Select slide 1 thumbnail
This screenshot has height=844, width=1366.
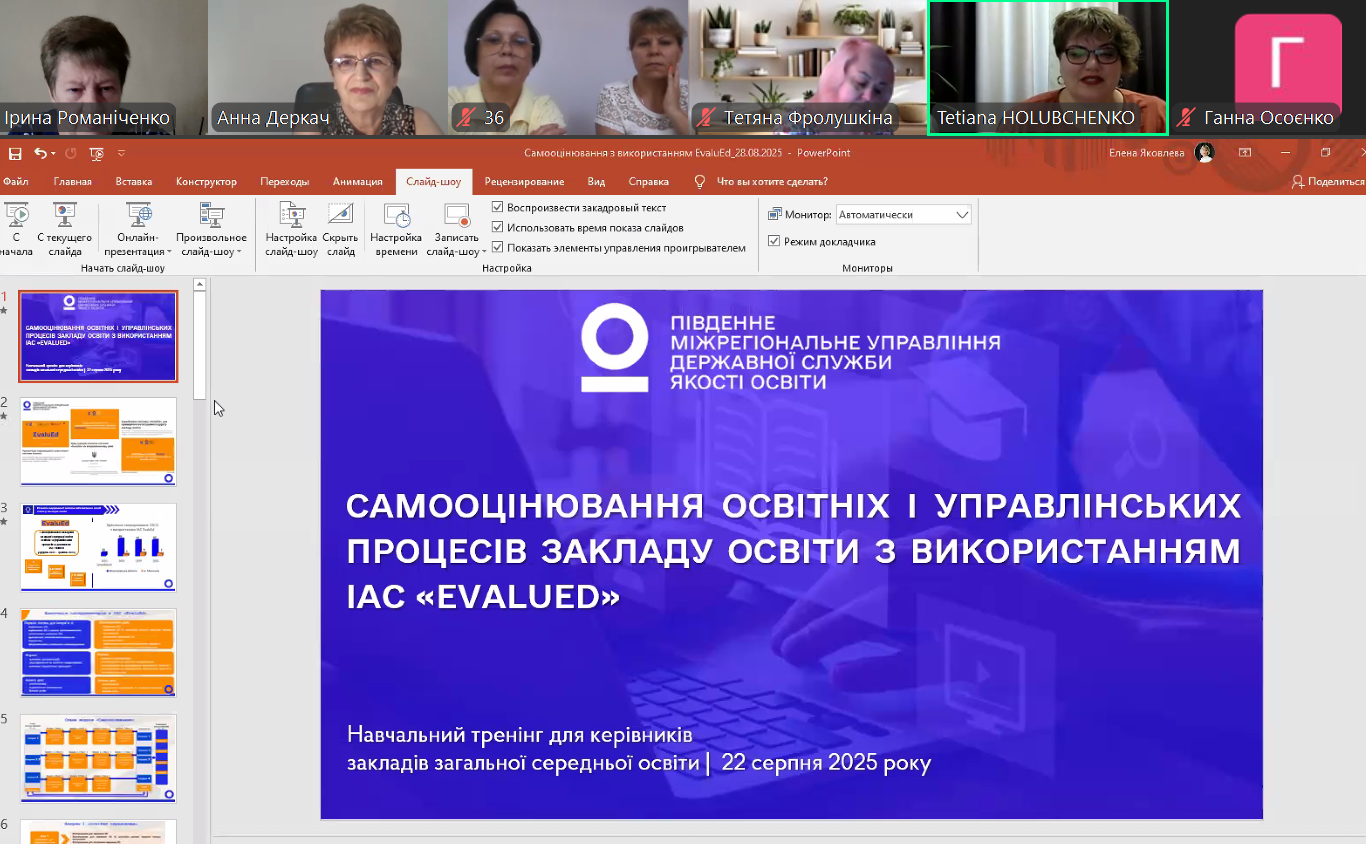tap(98, 337)
